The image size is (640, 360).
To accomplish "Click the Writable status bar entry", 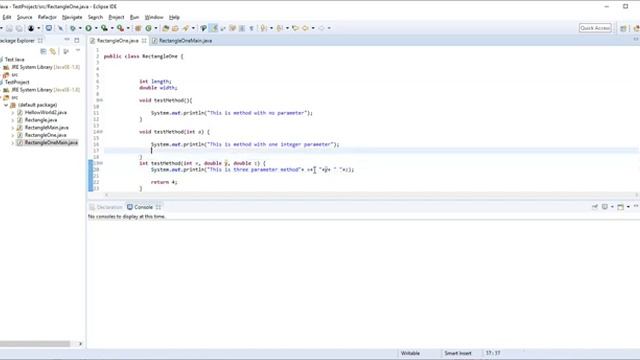I will tap(410, 353).
